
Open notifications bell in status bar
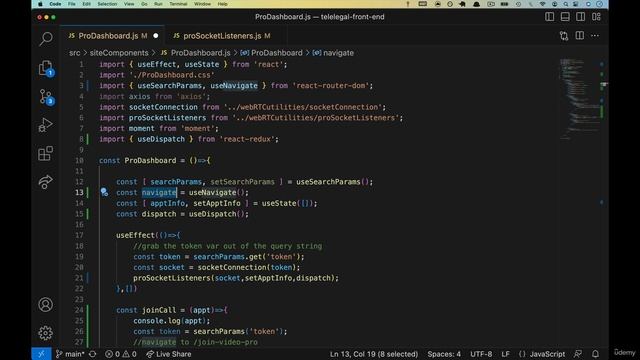pos(596,354)
